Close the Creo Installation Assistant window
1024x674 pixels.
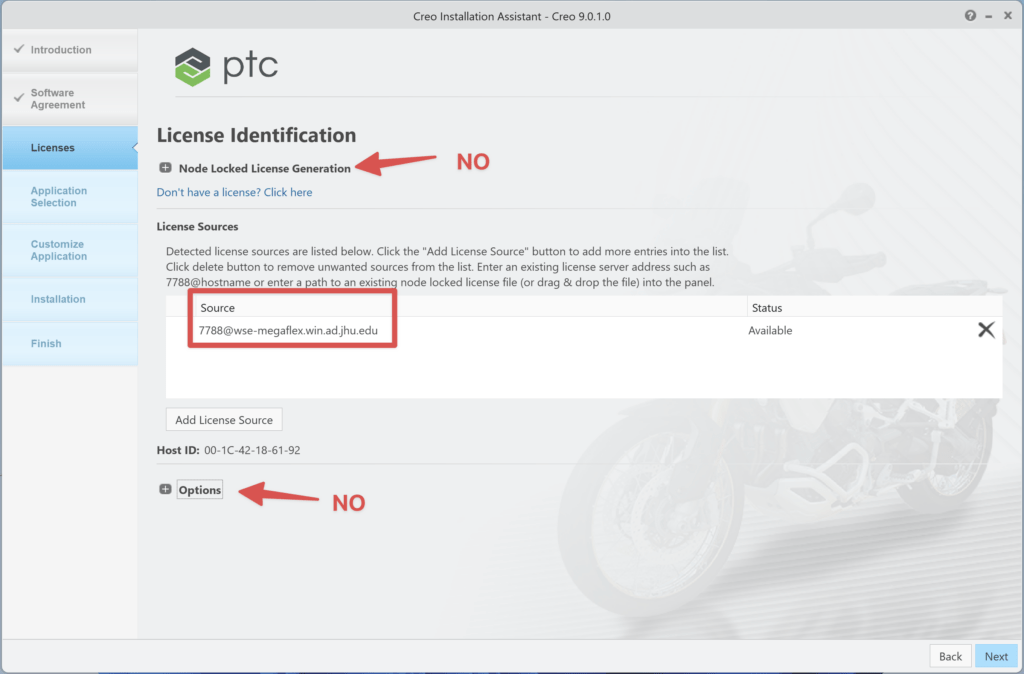[1007, 16]
